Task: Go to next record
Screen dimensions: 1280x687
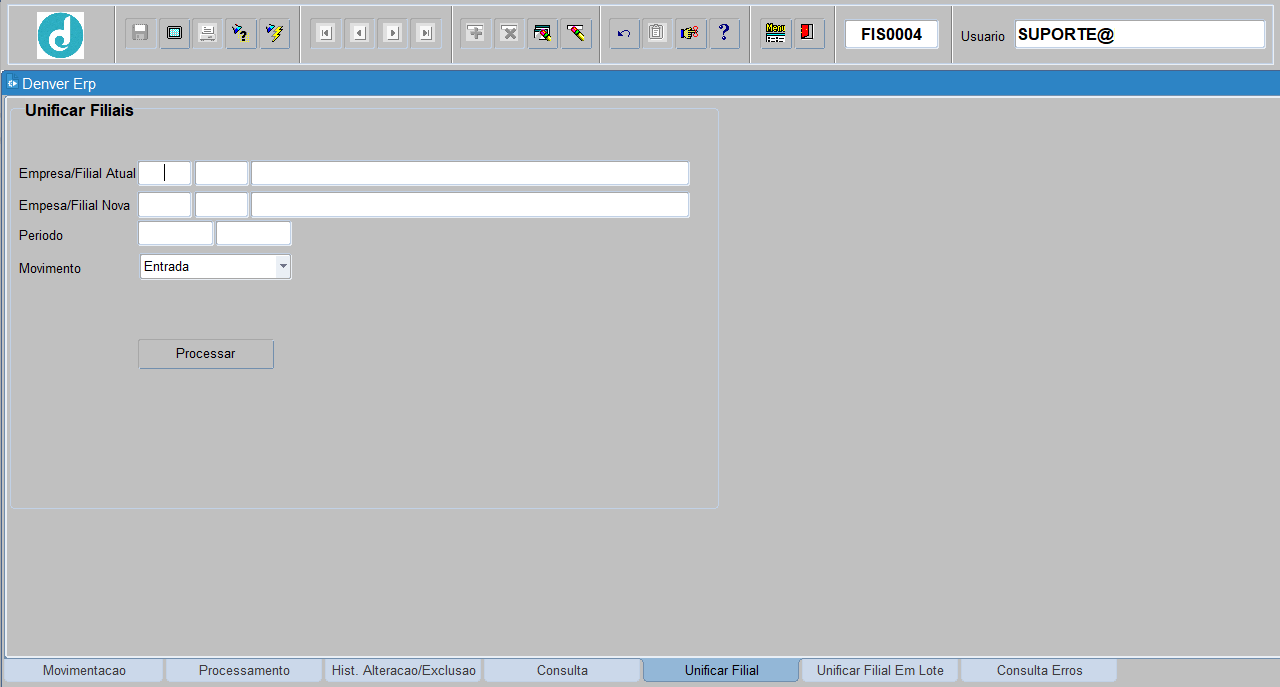Action: click(393, 33)
